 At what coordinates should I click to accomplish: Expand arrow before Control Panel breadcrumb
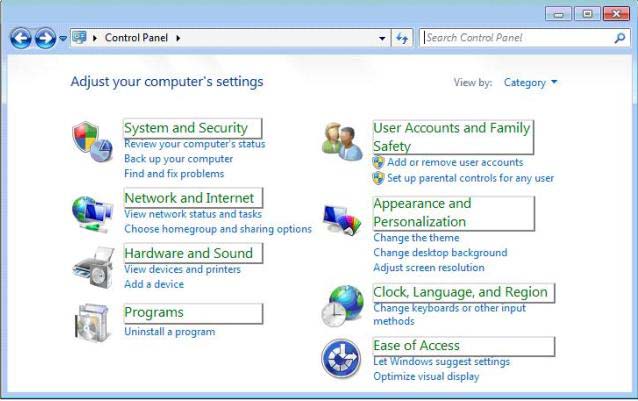coord(95,38)
